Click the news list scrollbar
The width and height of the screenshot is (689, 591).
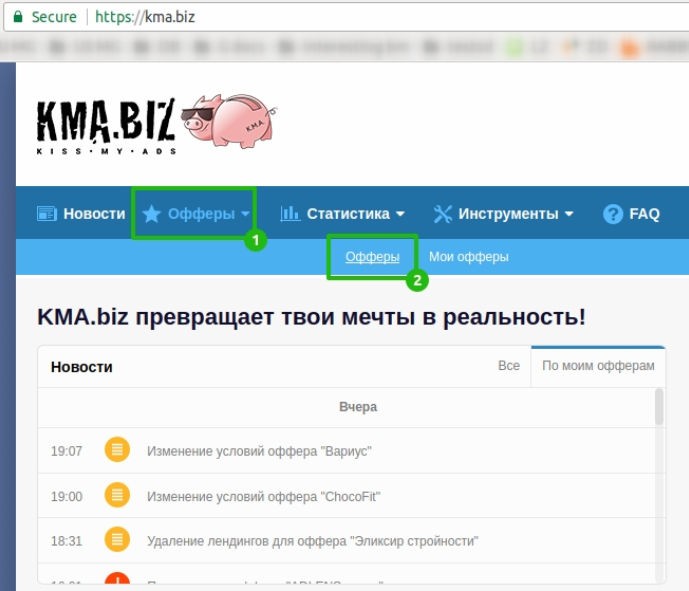click(x=659, y=407)
